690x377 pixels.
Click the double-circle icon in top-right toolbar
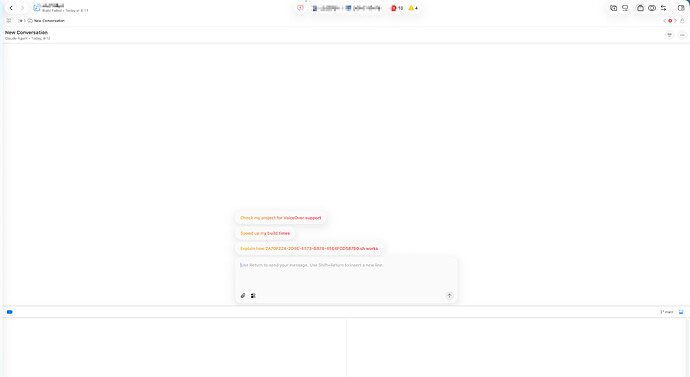pyautogui.click(x=652, y=8)
